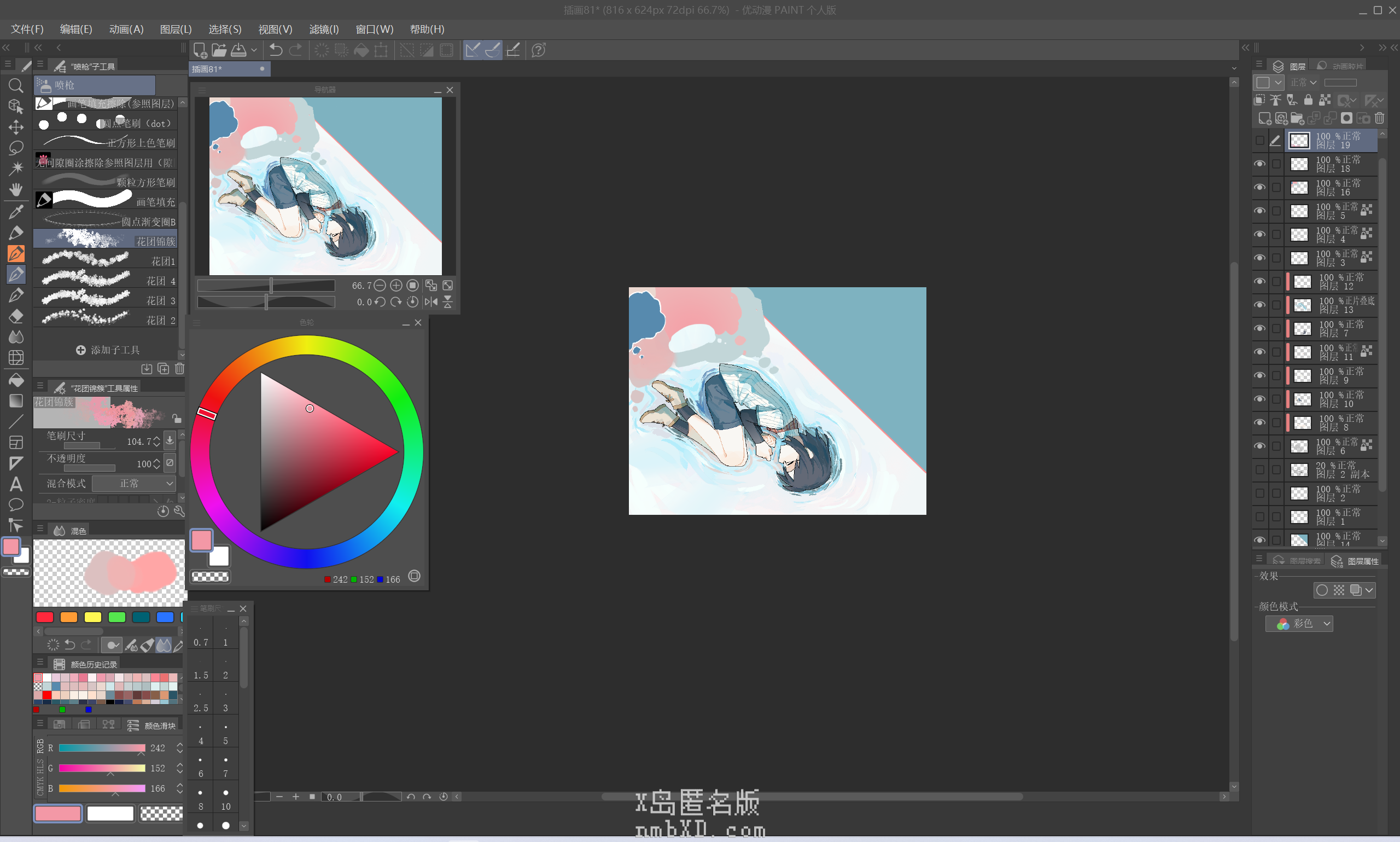1400x842 pixels.
Task: Toggle visibility eye of 图层 12
Action: (1259, 281)
